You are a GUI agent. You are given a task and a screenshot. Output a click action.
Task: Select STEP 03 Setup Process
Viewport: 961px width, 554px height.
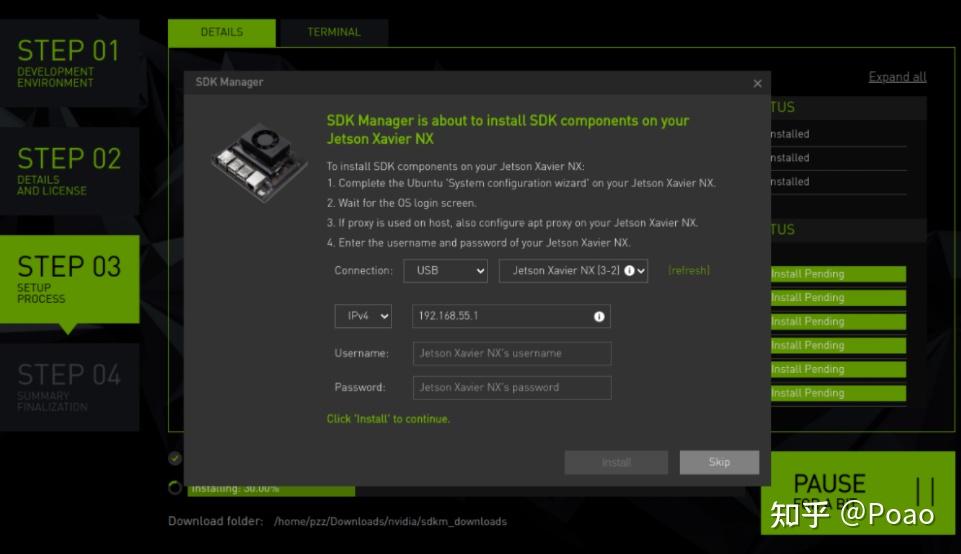tap(69, 279)
